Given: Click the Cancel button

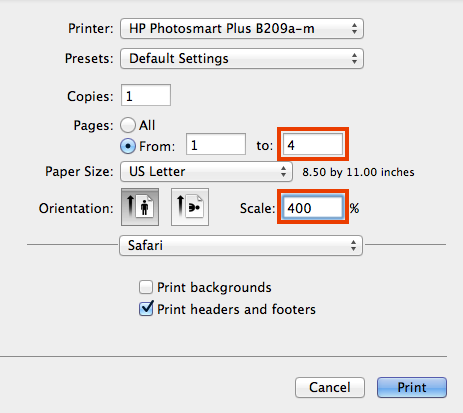Looking at the screenshot, I should click(330, 387).
